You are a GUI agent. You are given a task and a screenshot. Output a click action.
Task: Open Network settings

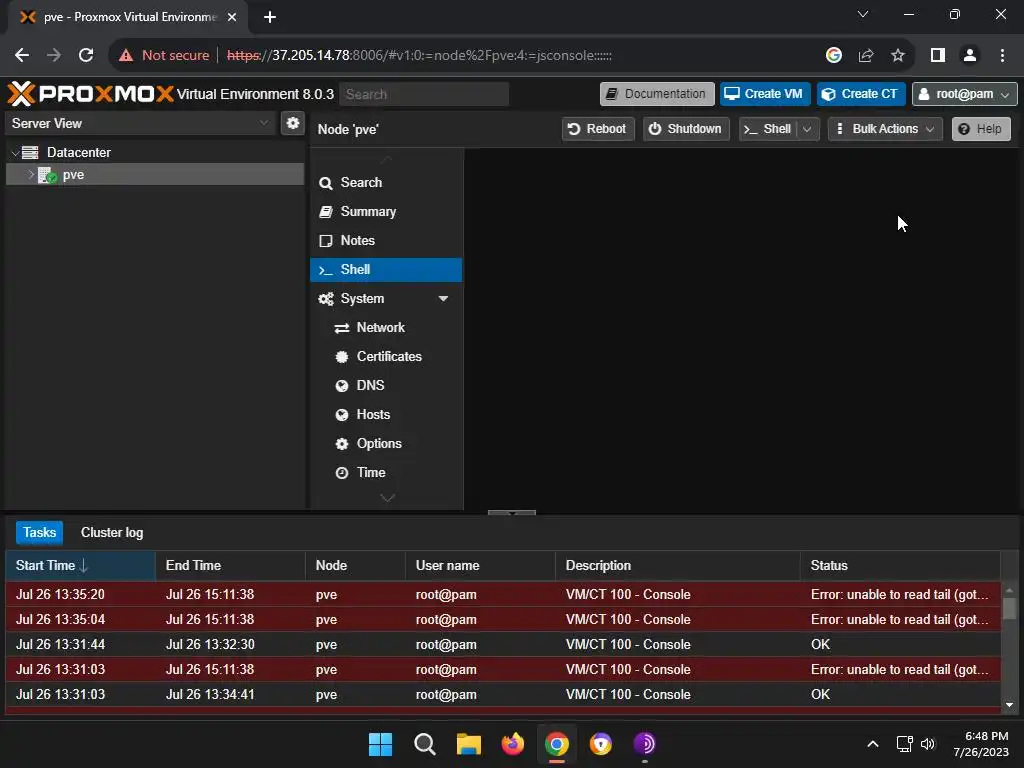[387, 327]
